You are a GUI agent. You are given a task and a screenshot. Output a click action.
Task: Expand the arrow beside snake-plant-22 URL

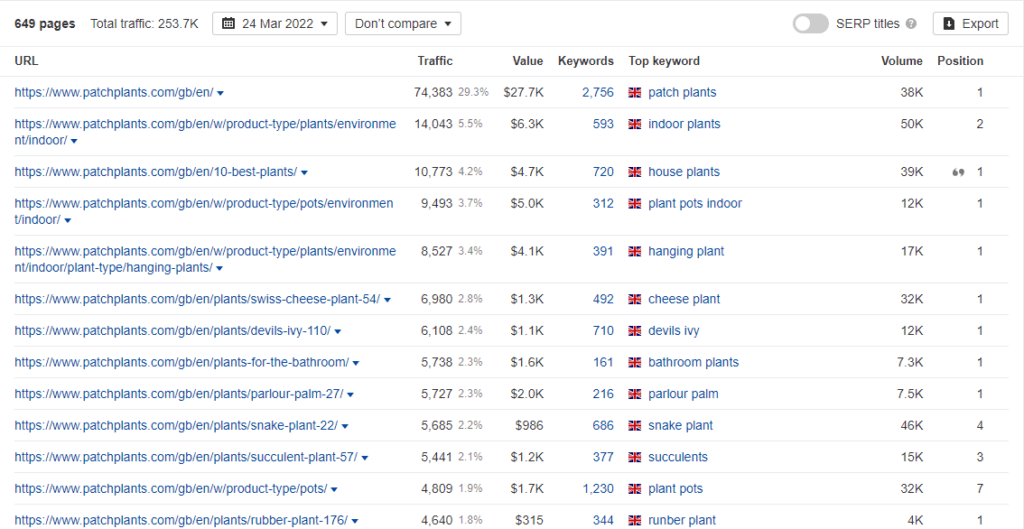point(345,426)
